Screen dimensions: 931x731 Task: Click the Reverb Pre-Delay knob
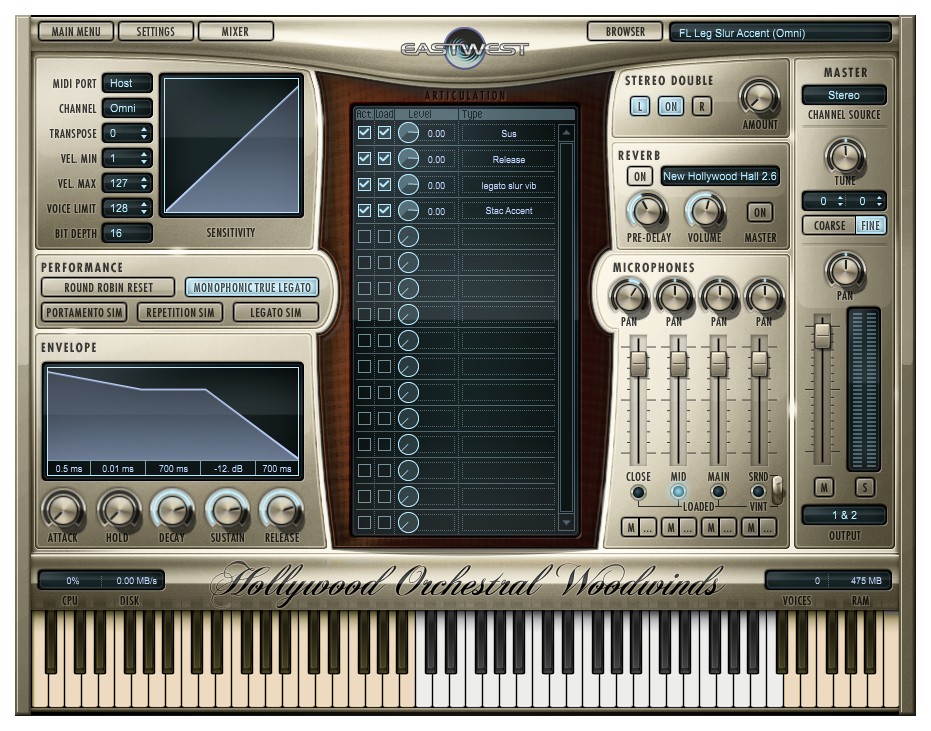click(648, 212)
